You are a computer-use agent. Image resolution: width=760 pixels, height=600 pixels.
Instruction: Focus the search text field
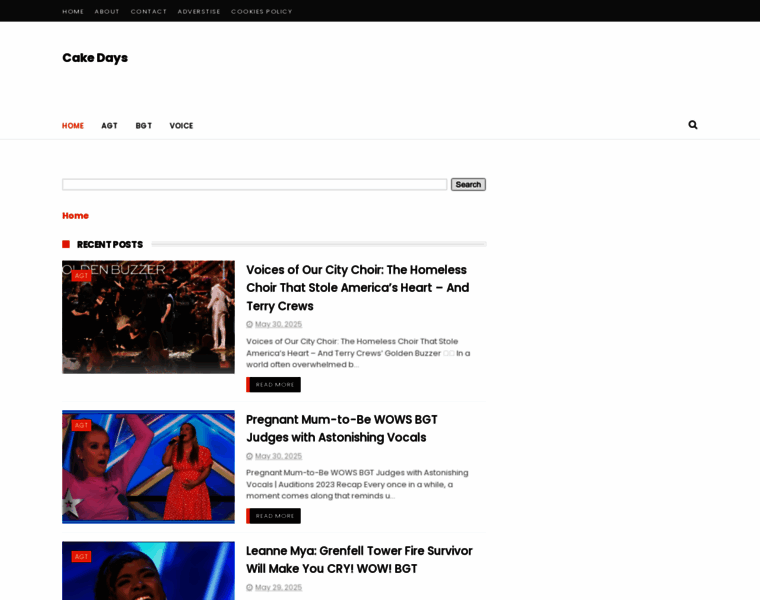pyautogui.click(x=254, y=185)
